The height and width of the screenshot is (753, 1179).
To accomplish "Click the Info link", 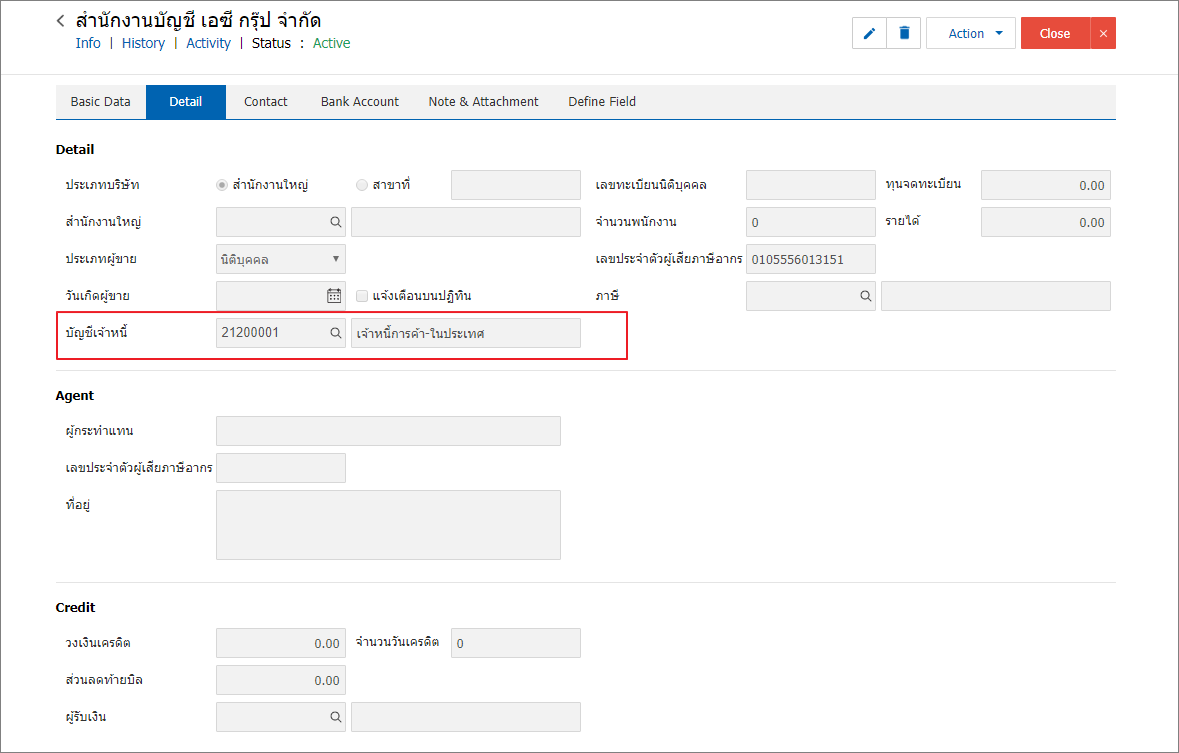I will (x=88, y=43).
